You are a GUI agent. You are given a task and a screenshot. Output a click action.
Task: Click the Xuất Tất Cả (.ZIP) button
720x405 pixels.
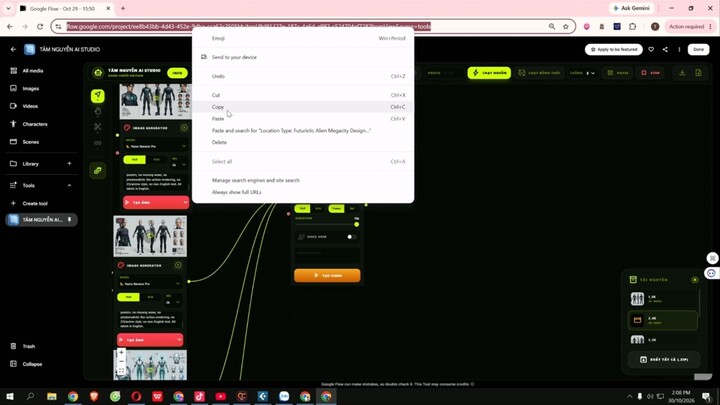pos(664,359)
